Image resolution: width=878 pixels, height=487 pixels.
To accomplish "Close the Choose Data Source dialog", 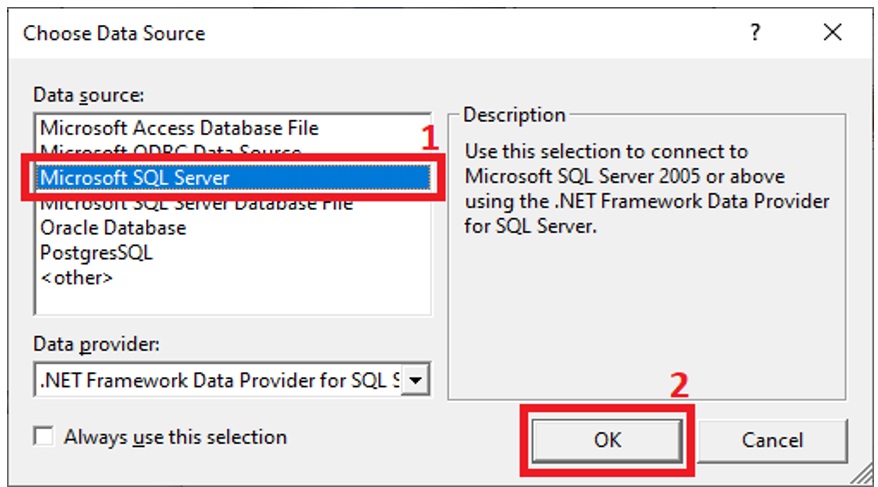I will pos(833,32).
